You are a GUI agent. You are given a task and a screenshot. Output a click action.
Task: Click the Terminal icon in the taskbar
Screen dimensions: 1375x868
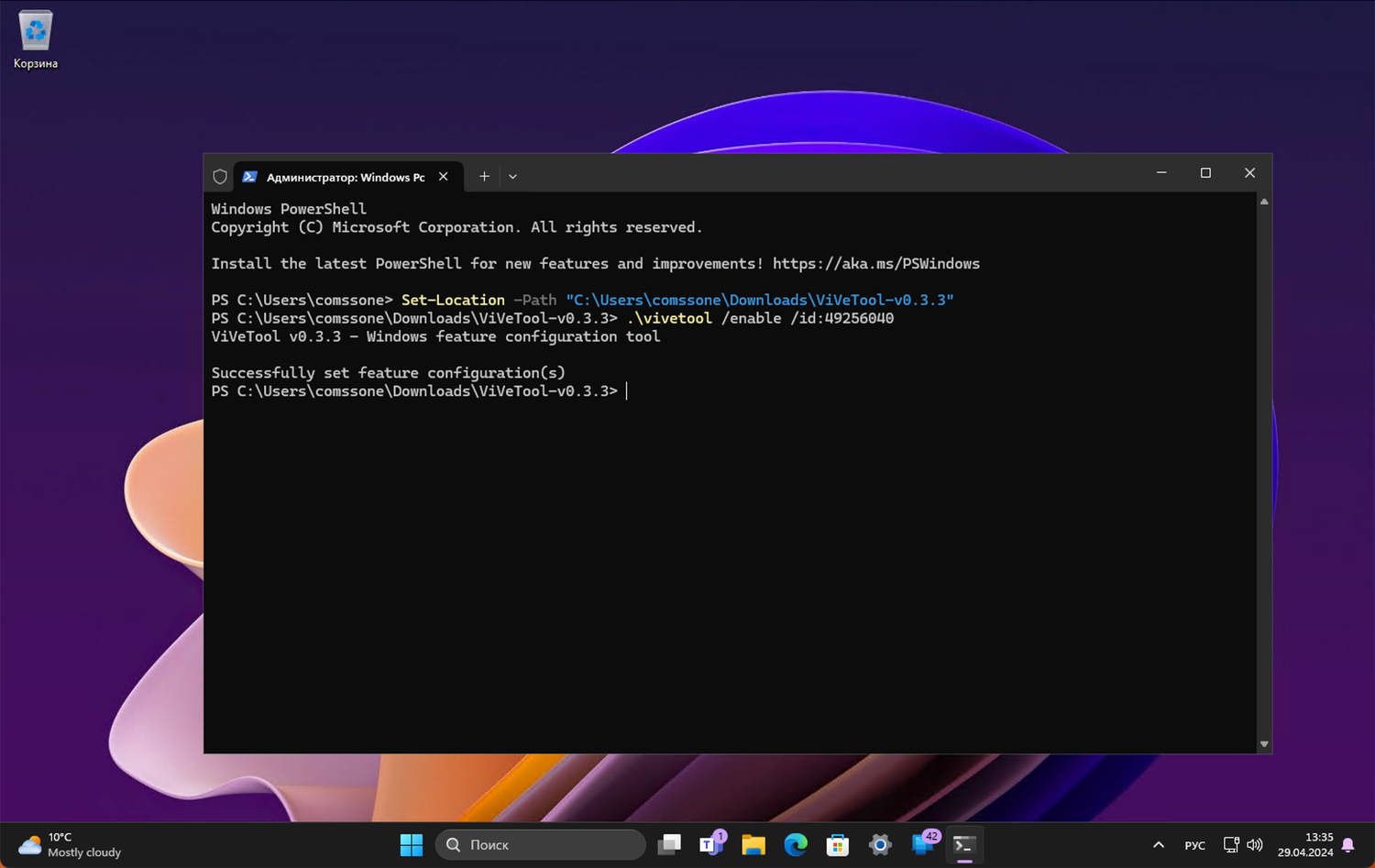[963, 844]
